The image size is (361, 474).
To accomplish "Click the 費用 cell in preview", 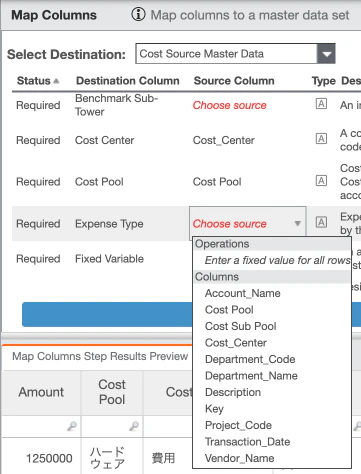I will (163, 458).
